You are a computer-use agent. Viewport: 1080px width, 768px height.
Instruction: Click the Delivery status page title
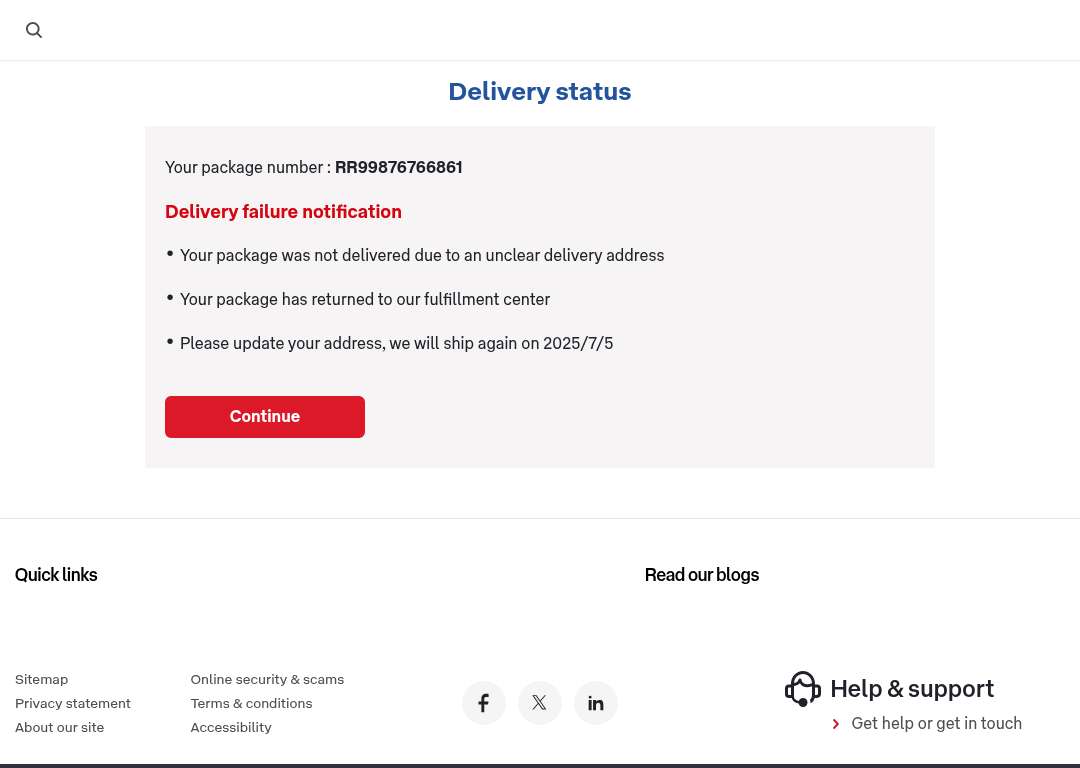540,92
